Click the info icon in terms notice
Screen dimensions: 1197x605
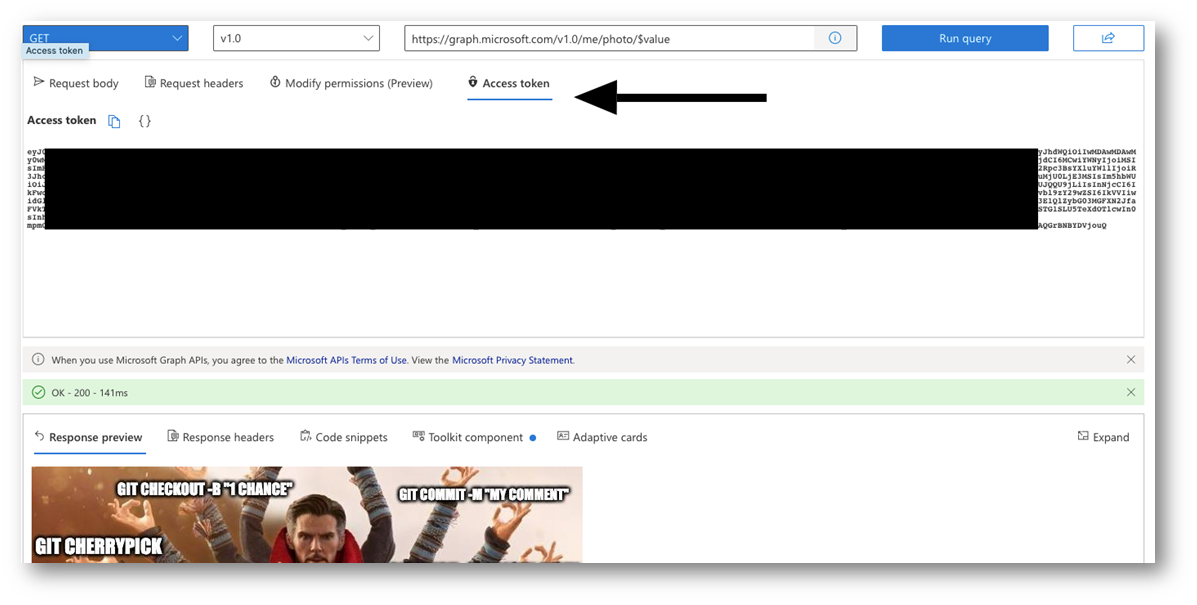38,359
